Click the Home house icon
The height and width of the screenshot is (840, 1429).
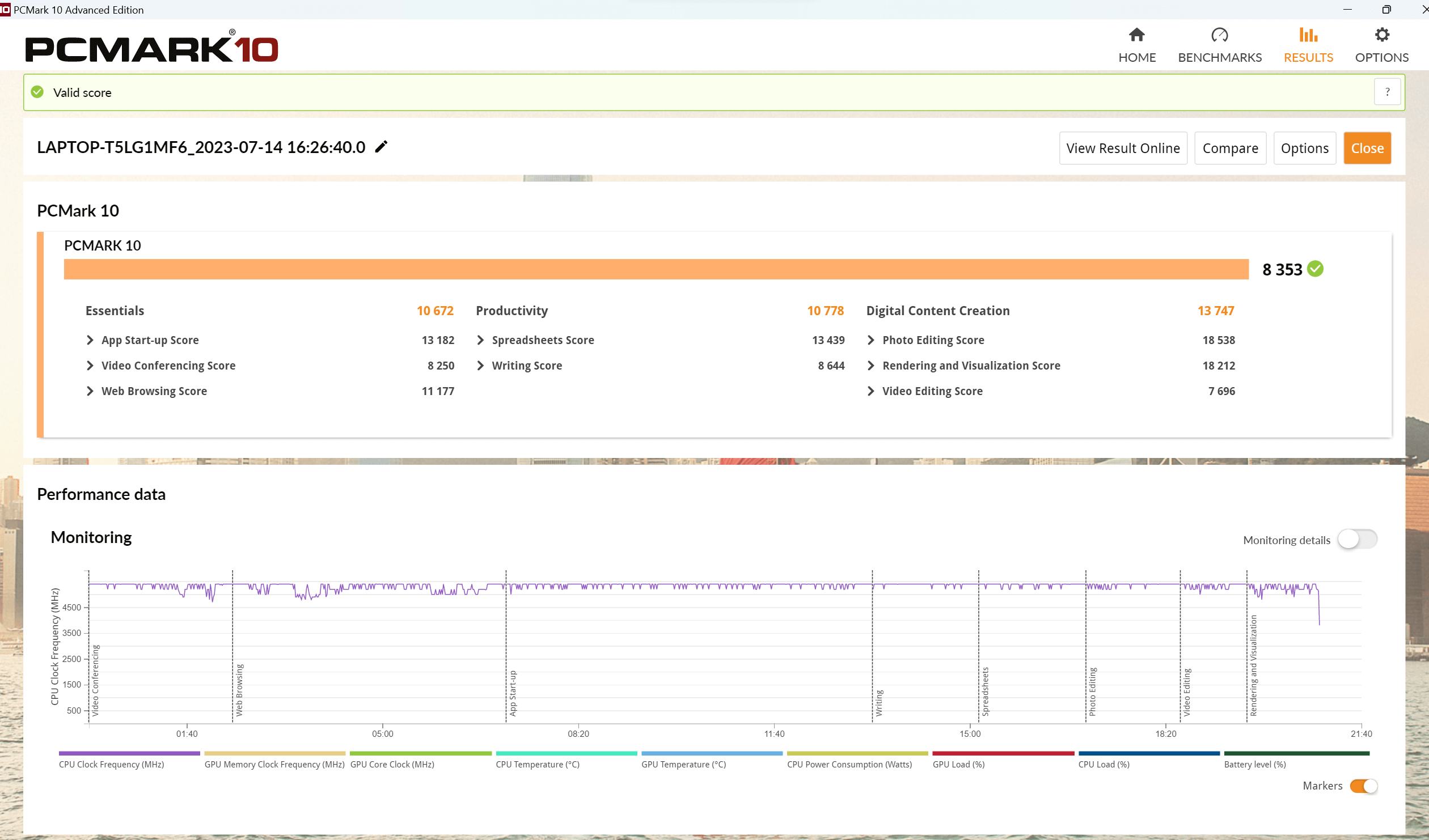(x=1136, y=35)
